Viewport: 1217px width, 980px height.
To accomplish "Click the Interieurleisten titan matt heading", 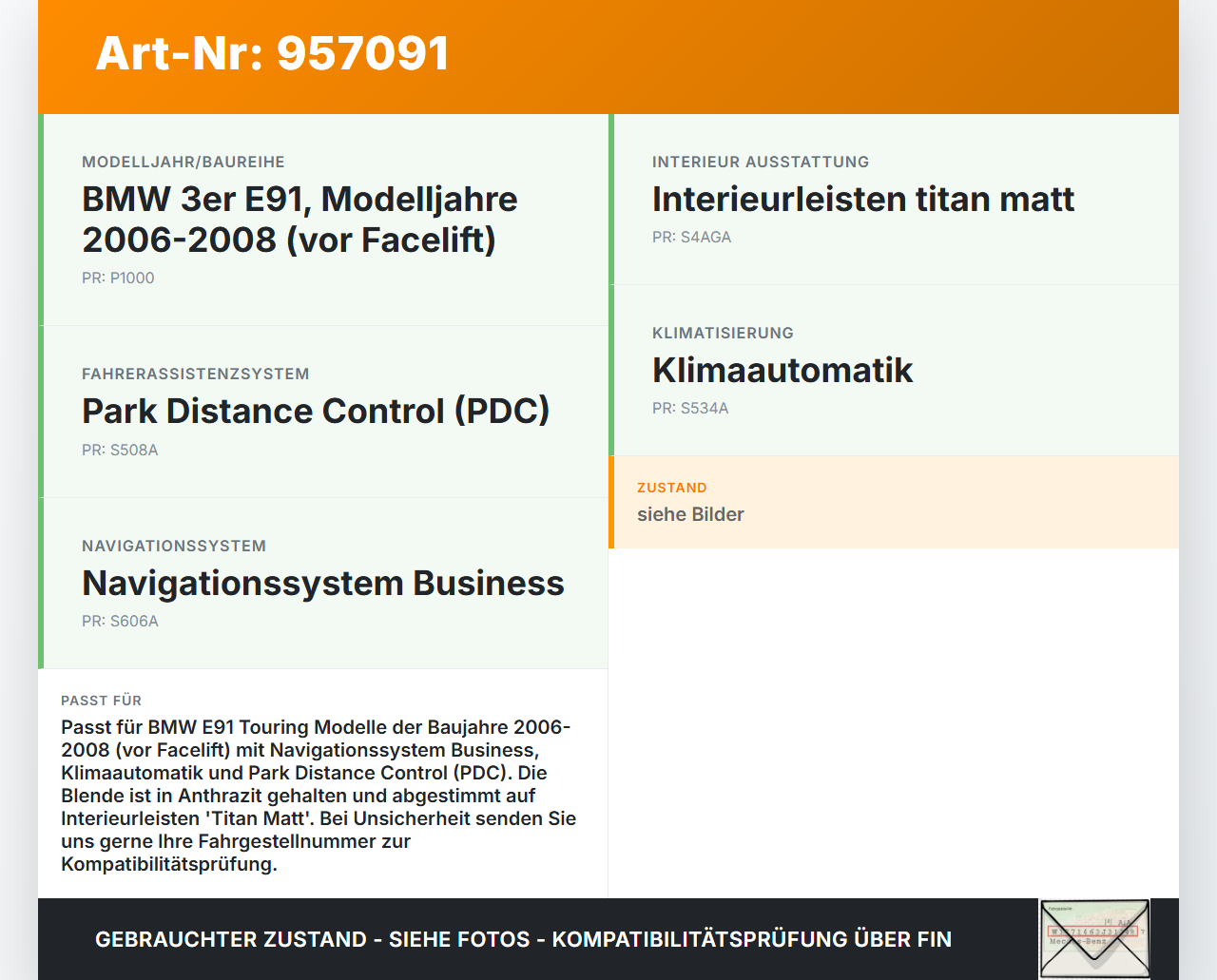I will tap(863, 200).
